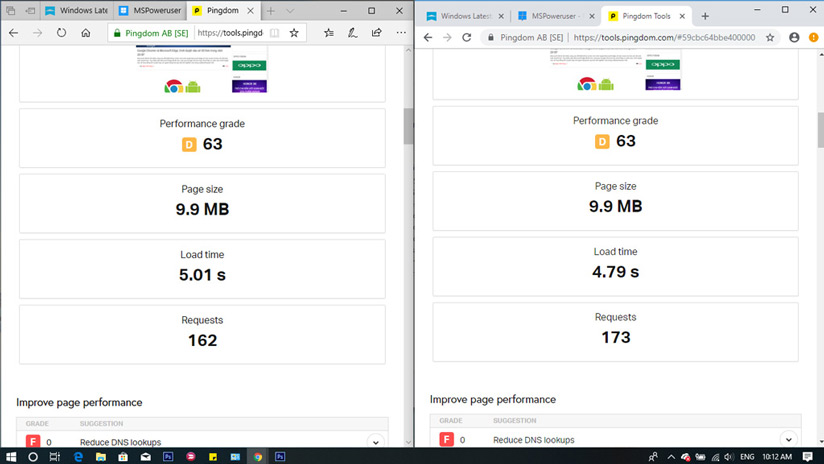Click Chrome's orange update alert icon
Image resolution: width=824 pixels, height=464 pixels.
813,37
